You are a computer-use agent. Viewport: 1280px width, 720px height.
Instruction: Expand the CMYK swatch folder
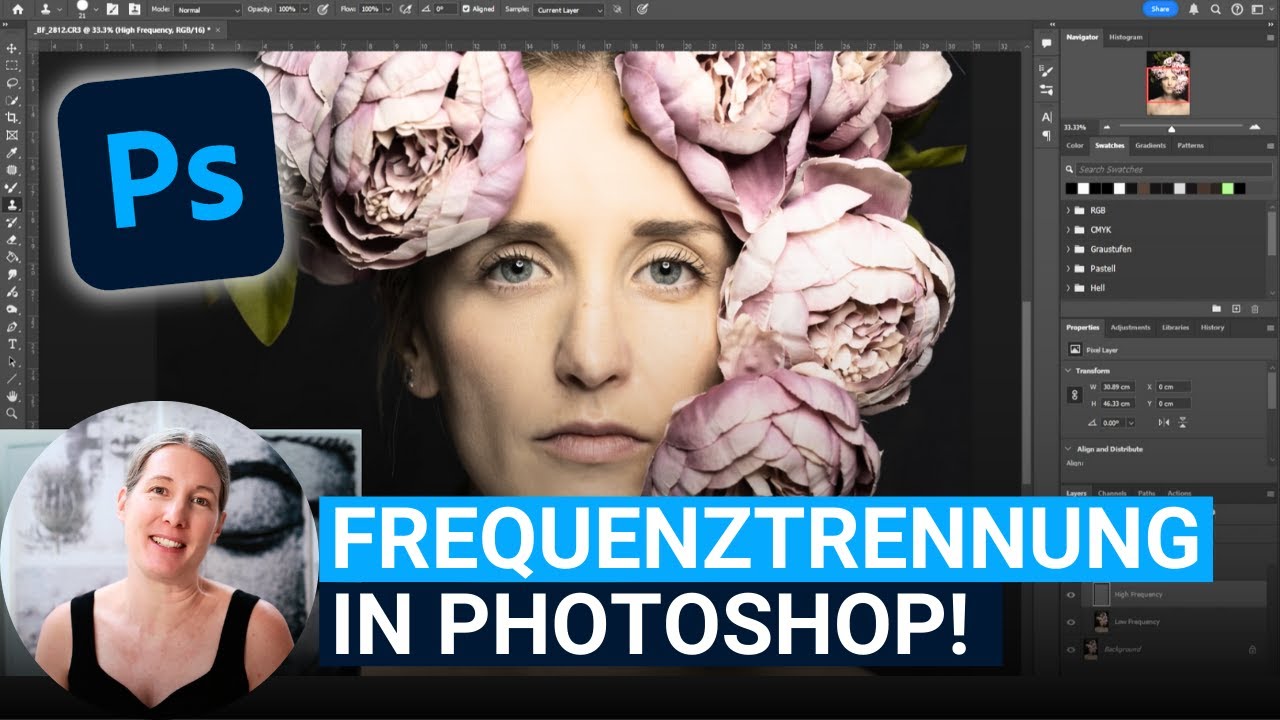point(1069,230)
